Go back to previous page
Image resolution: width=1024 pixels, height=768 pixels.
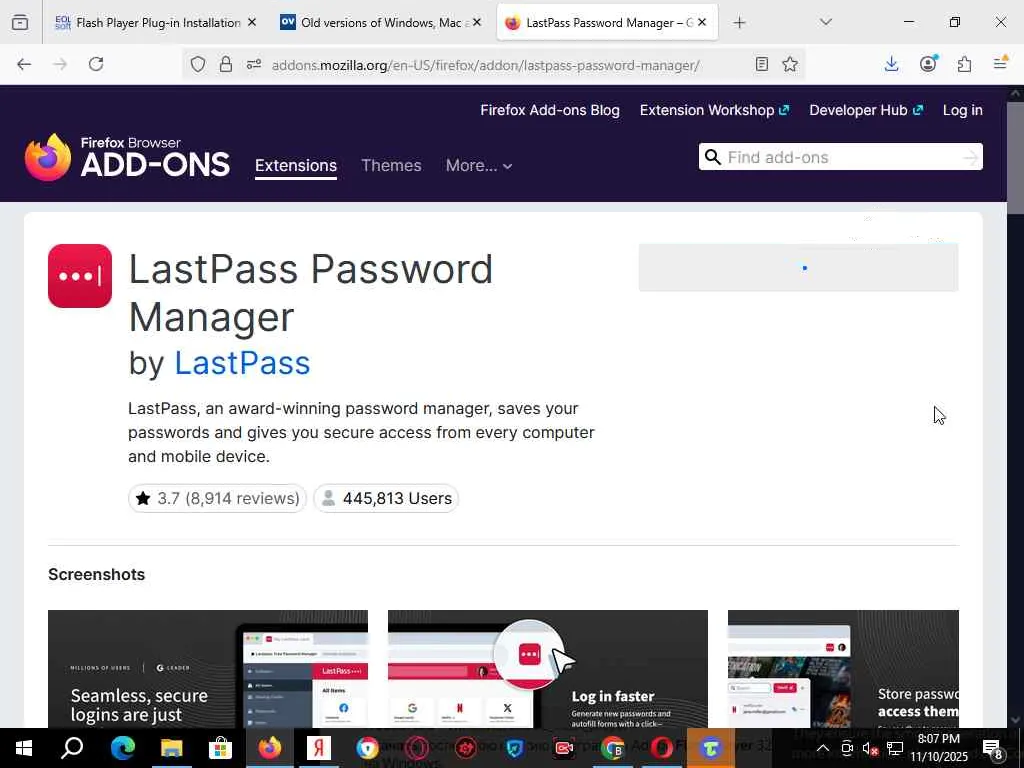click(x=24, y=64)
